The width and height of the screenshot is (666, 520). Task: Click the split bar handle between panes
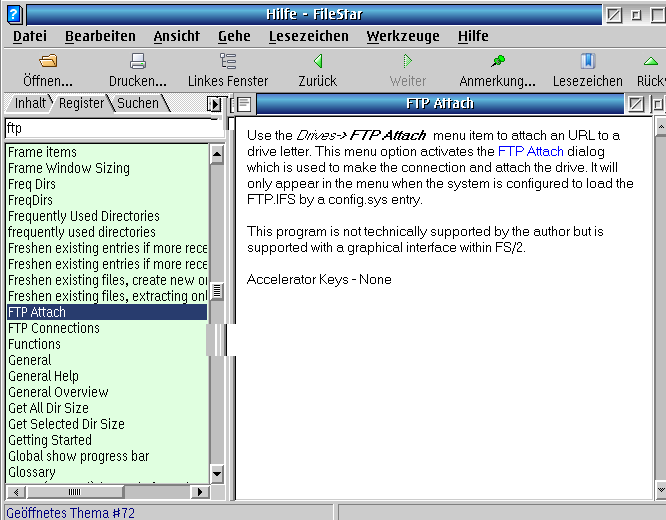click(220, 340)
